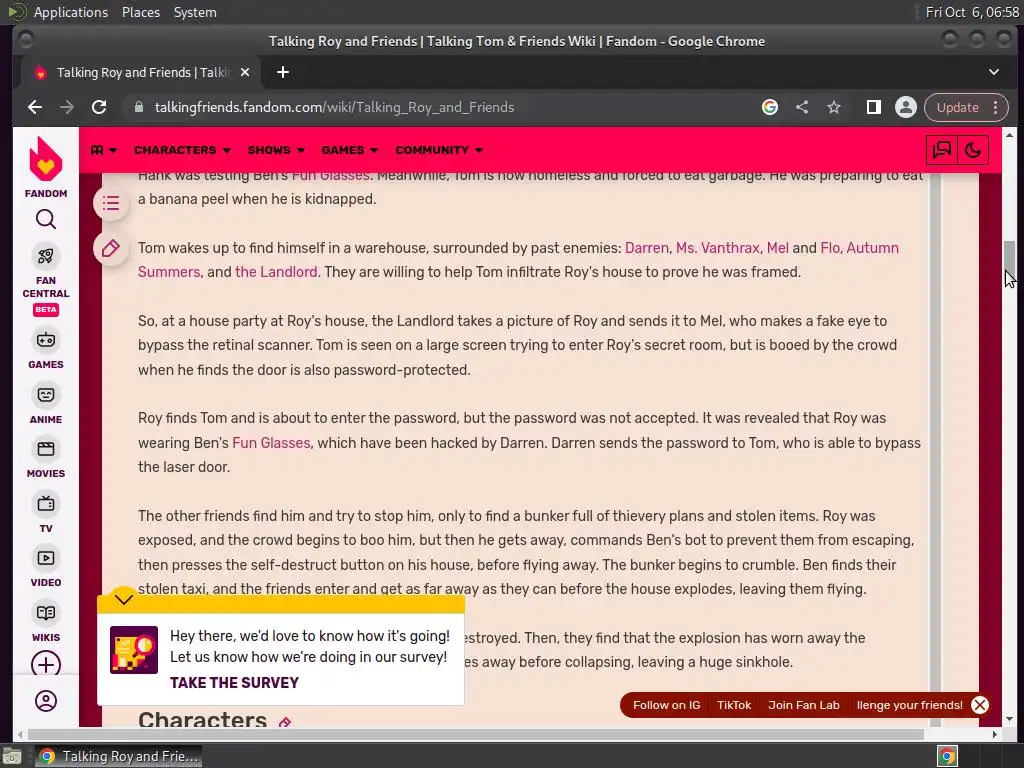Open the Places menu

[140, 12]
